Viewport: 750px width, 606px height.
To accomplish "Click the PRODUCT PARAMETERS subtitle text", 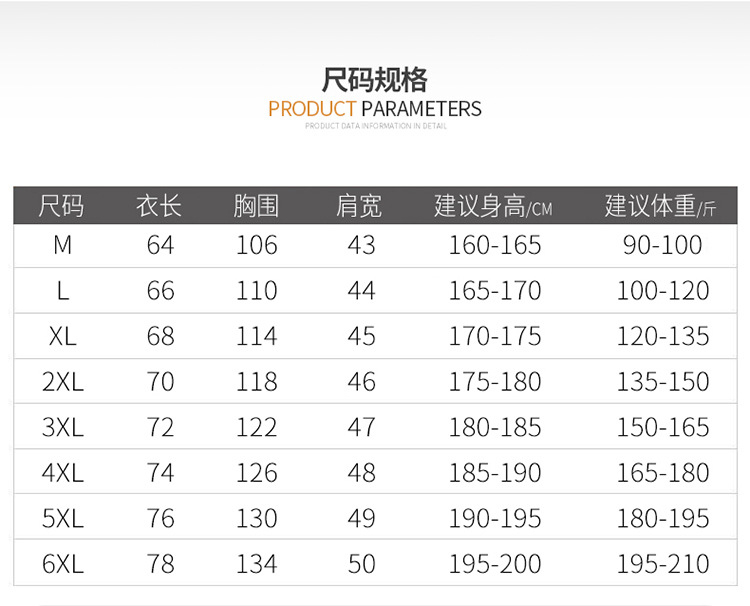I will (x=375, y=108).
